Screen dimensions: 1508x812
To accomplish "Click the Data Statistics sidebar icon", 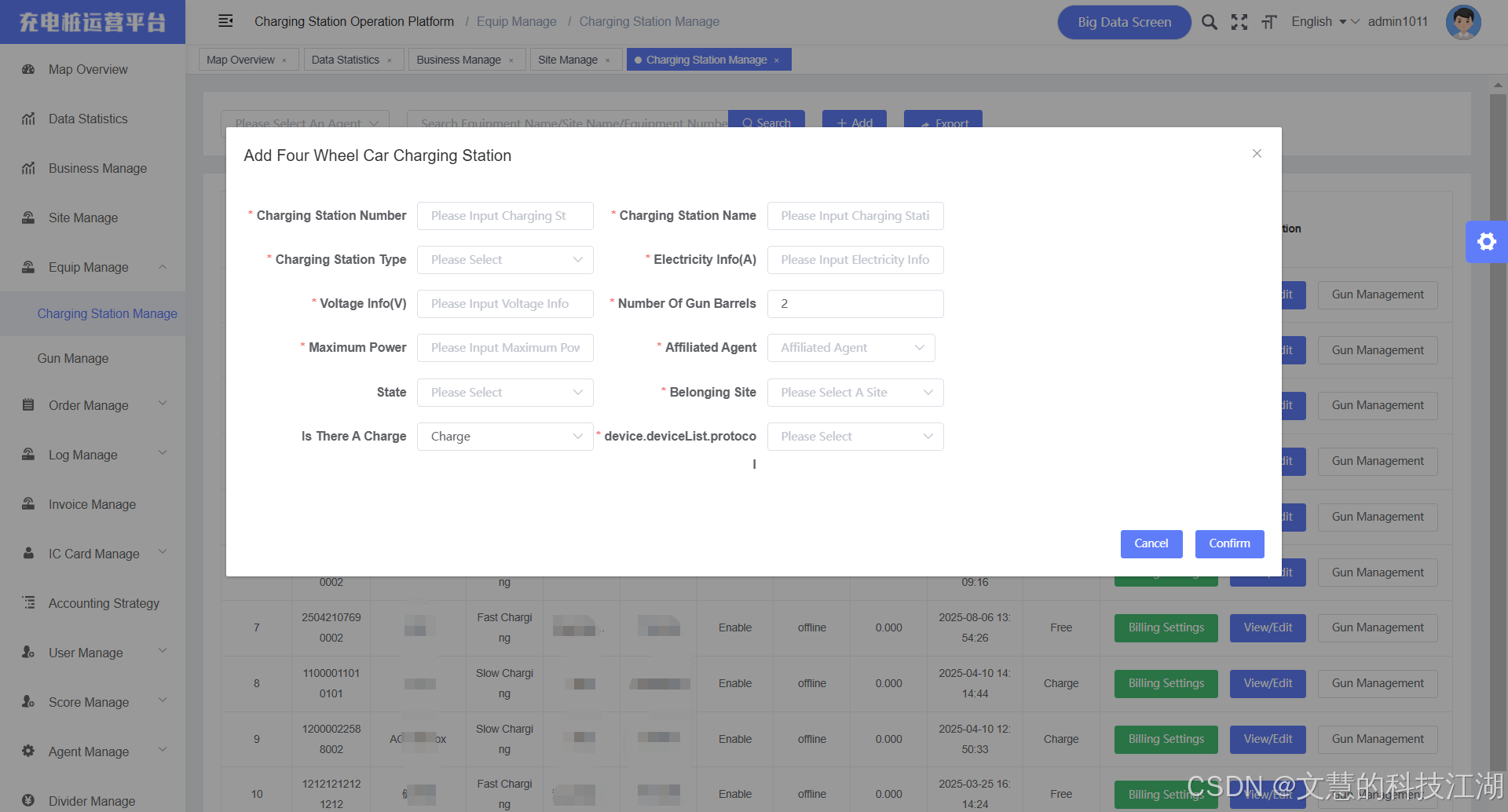I will [28, 119].
